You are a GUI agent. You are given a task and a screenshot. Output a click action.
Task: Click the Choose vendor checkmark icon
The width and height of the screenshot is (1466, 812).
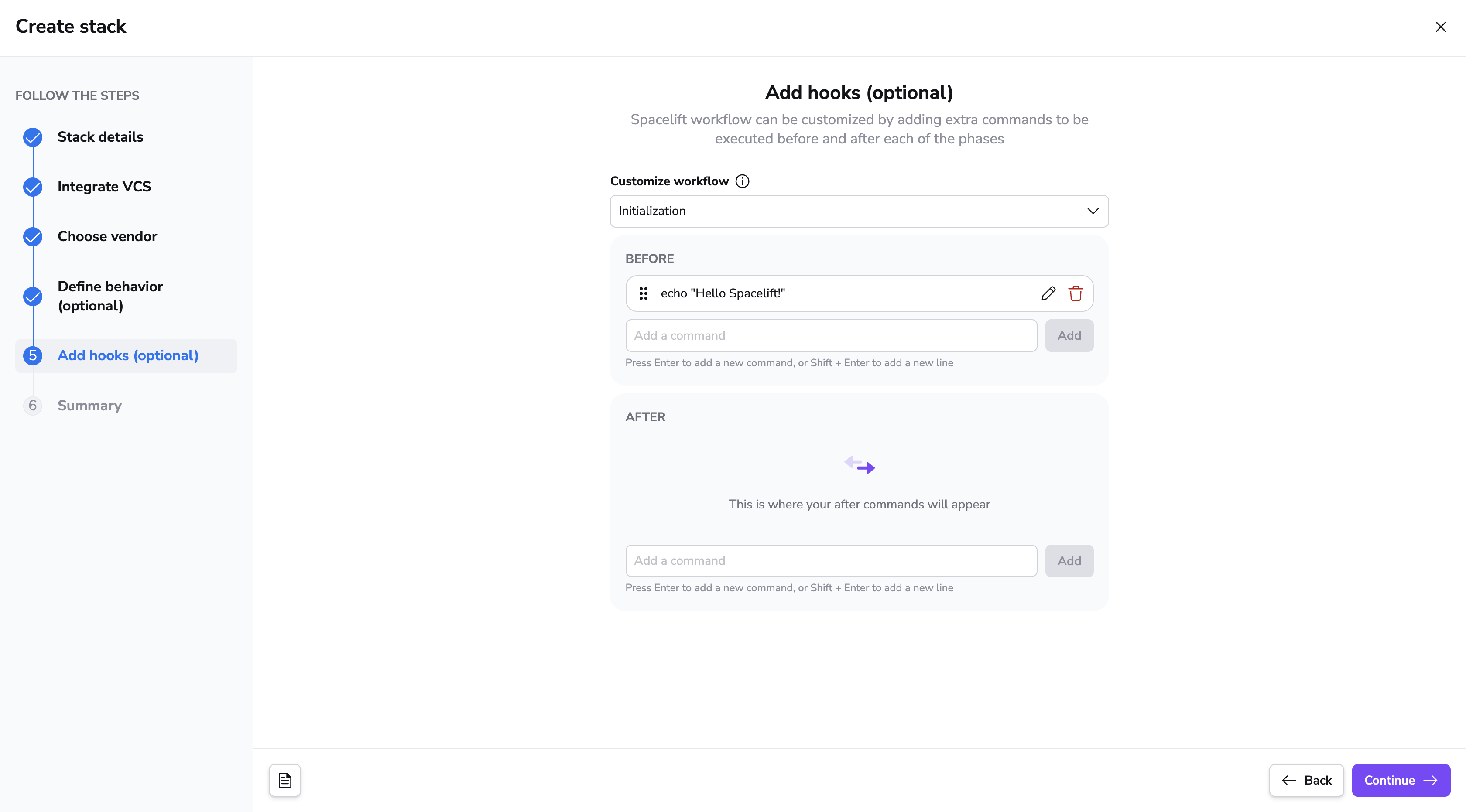(x=32, y=236)
